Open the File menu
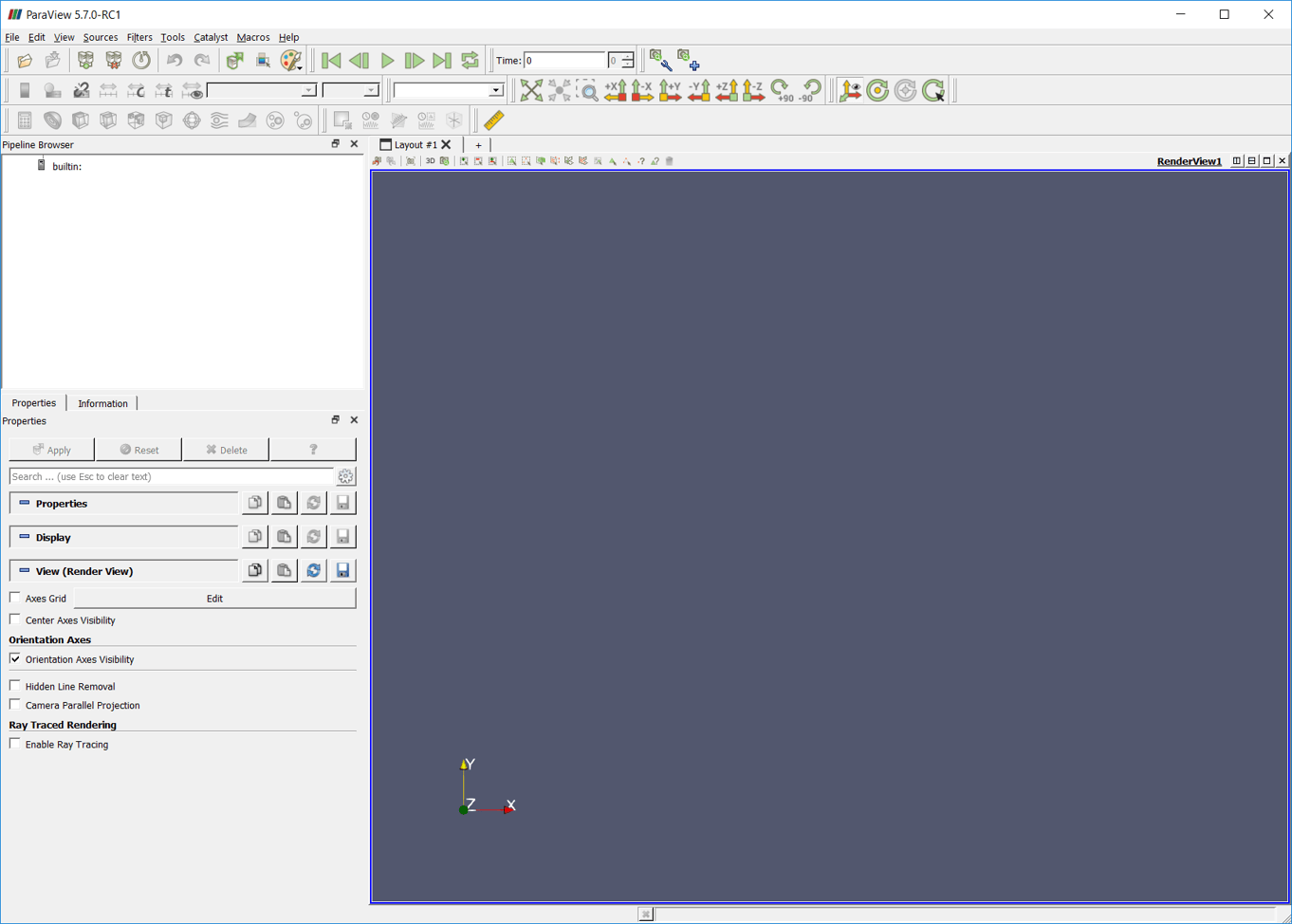This screenshot has height=924, width=1292. 12,37
